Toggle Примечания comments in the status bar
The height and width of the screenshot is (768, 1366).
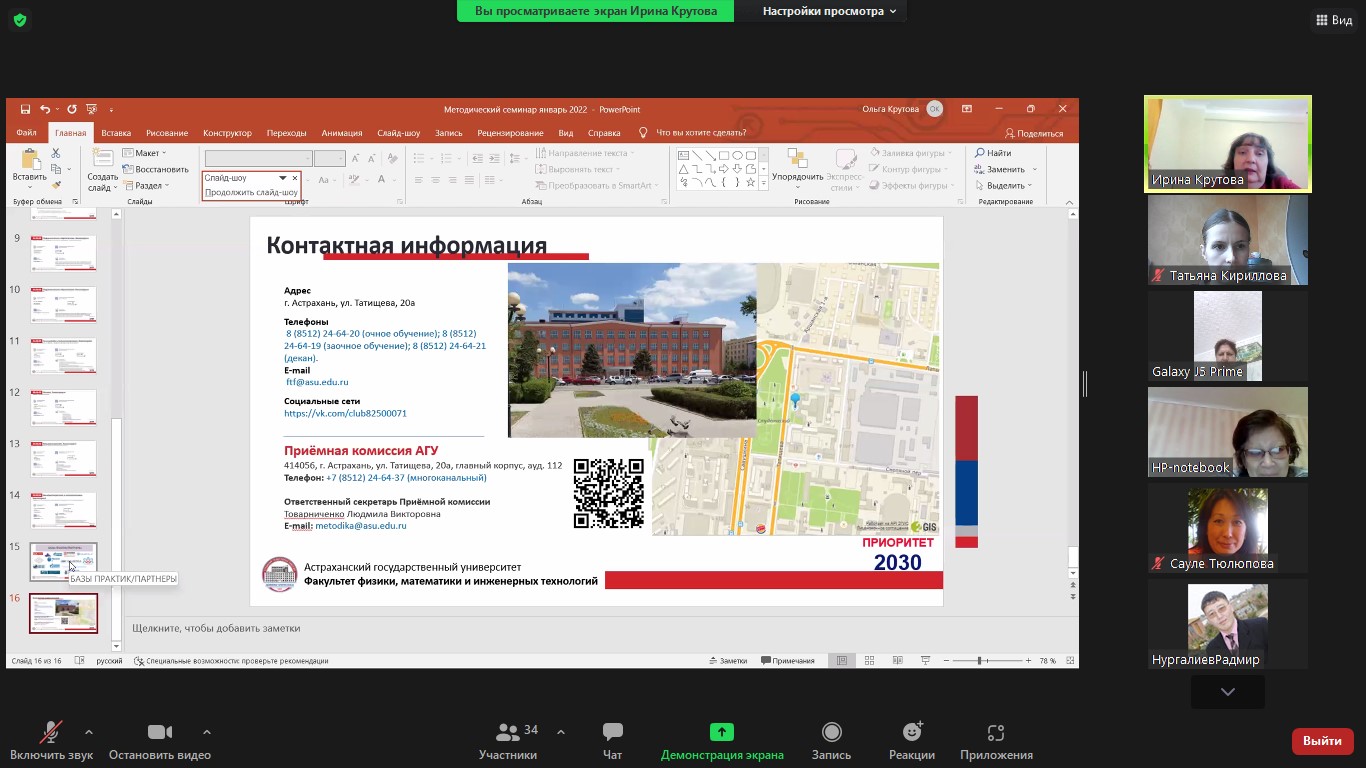[787, 661]
